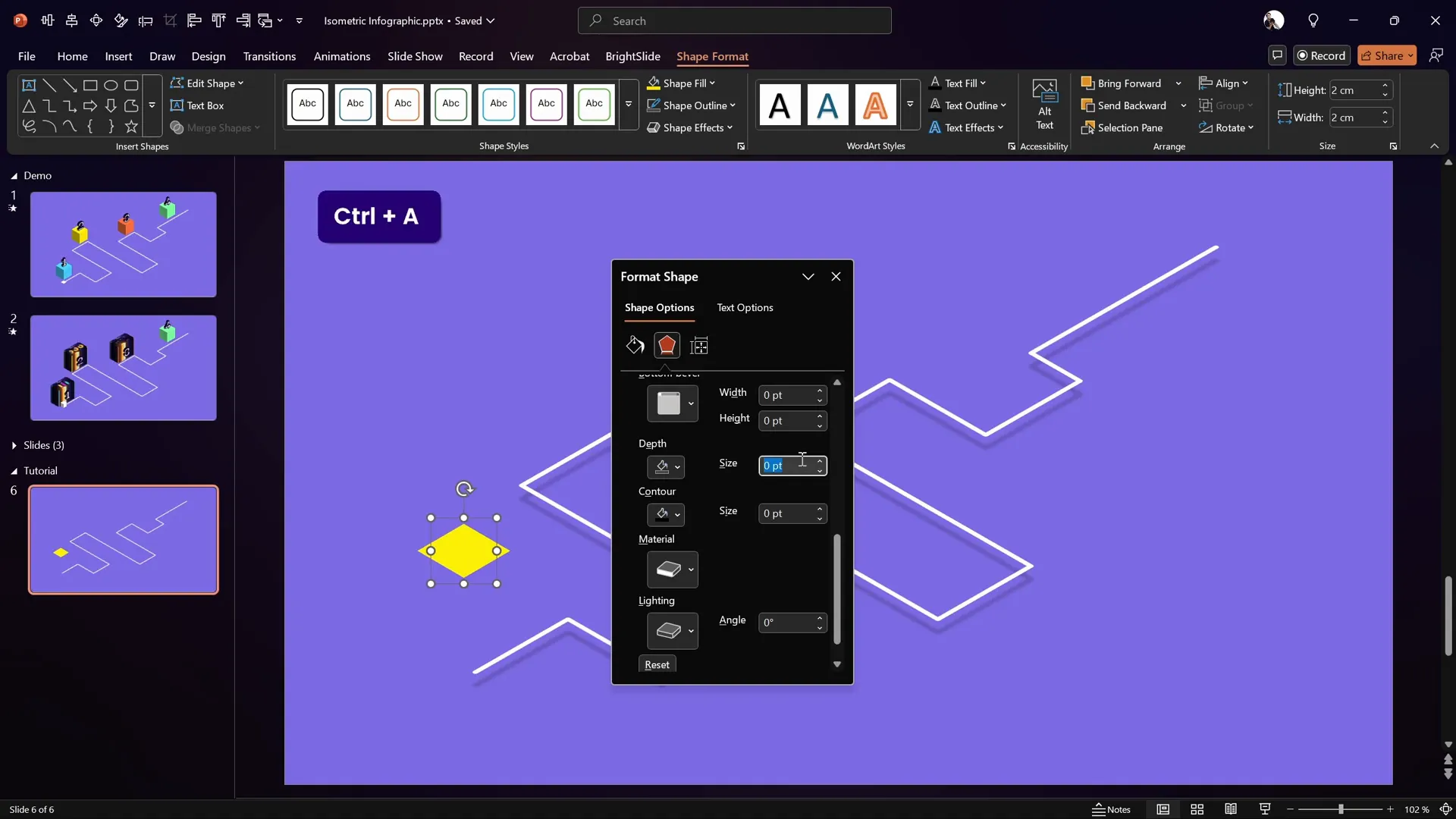Viewport: 1456px width, 819px height.
Task: Open the Size & Properties icon tab
Action: click(x=699, y=346)
